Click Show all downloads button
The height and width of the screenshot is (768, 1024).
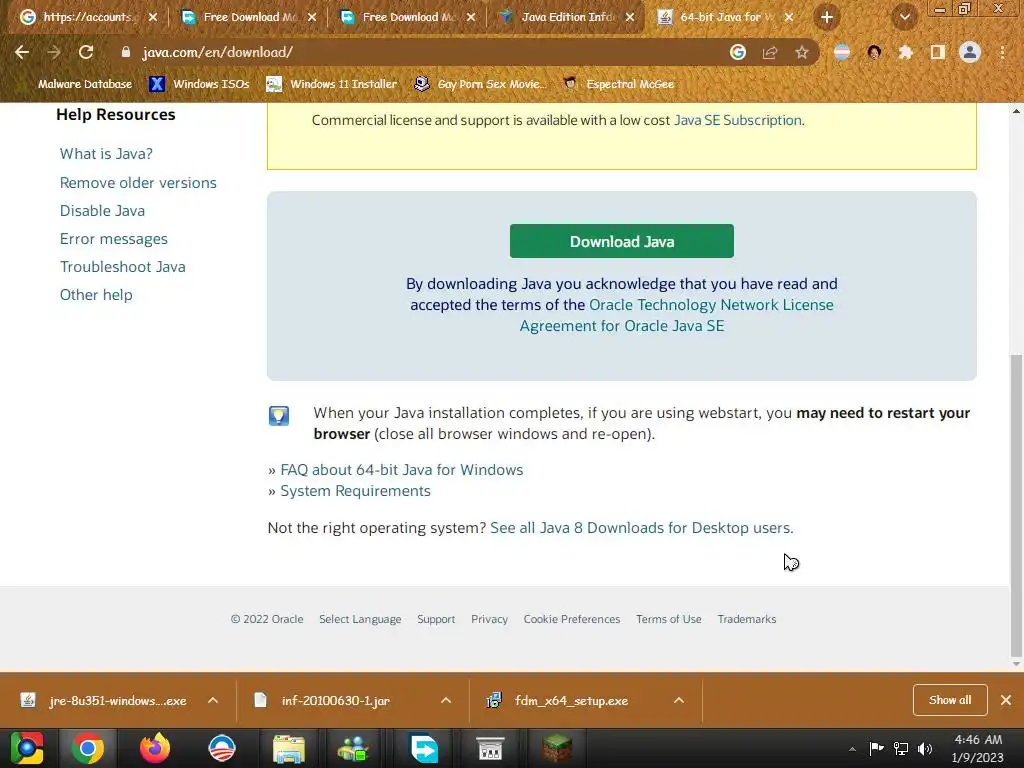(x=950, y=700)
